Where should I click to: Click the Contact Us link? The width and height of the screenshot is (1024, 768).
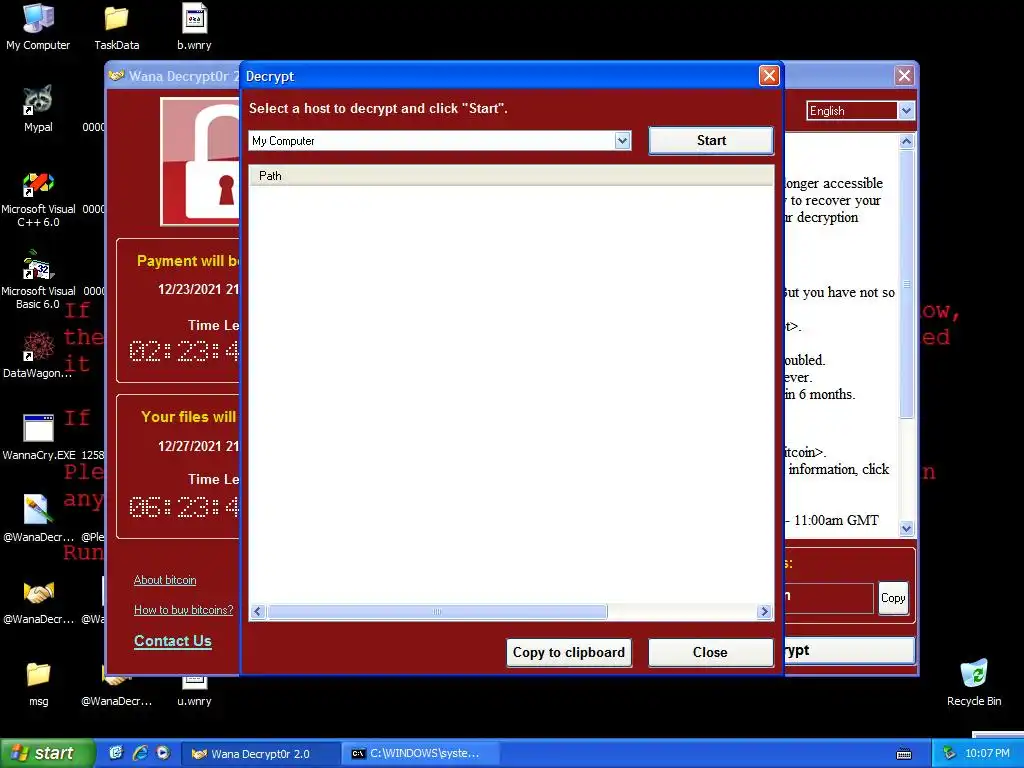(x=173, y=641)
